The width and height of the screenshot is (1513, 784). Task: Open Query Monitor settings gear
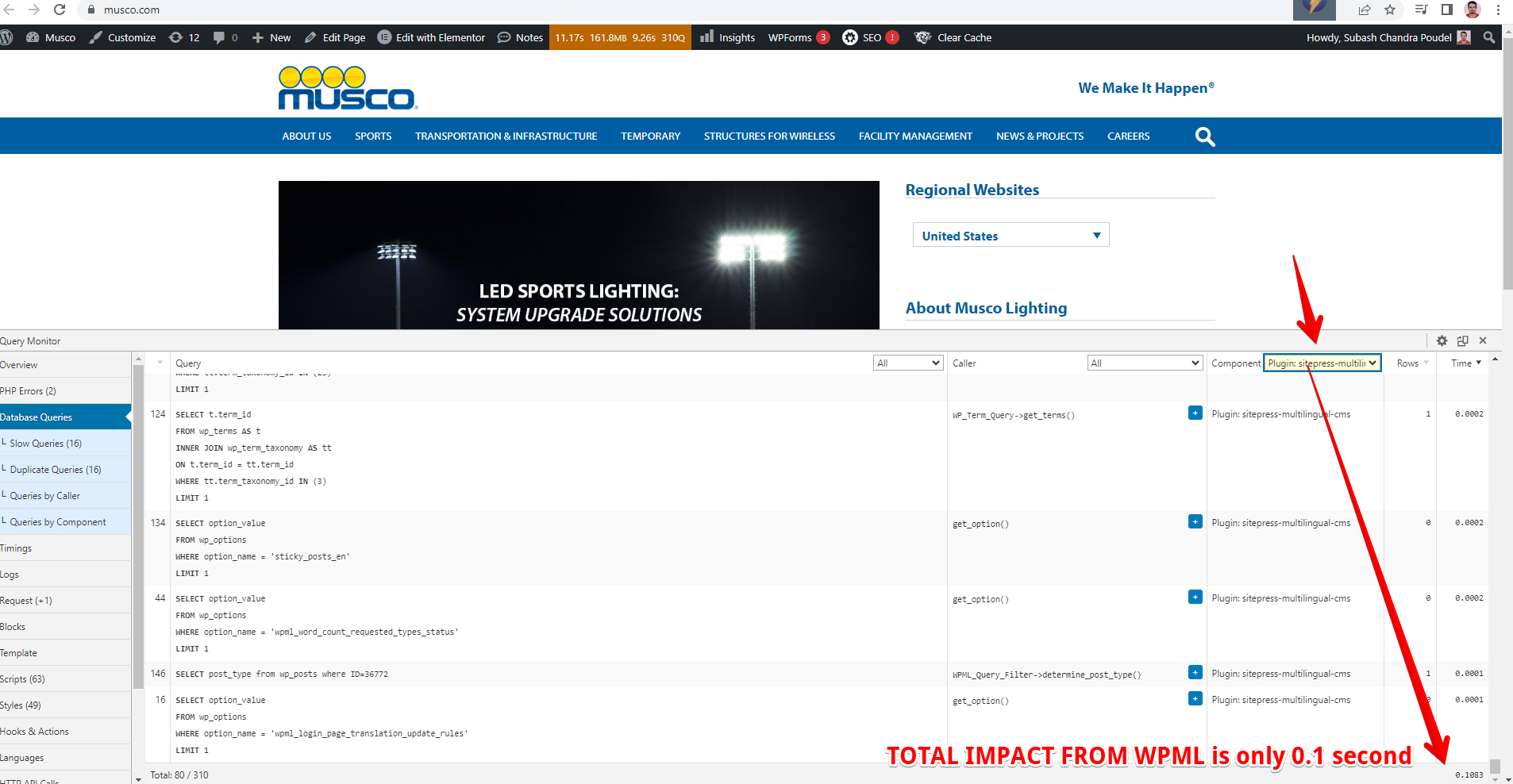coord(1442,340)
